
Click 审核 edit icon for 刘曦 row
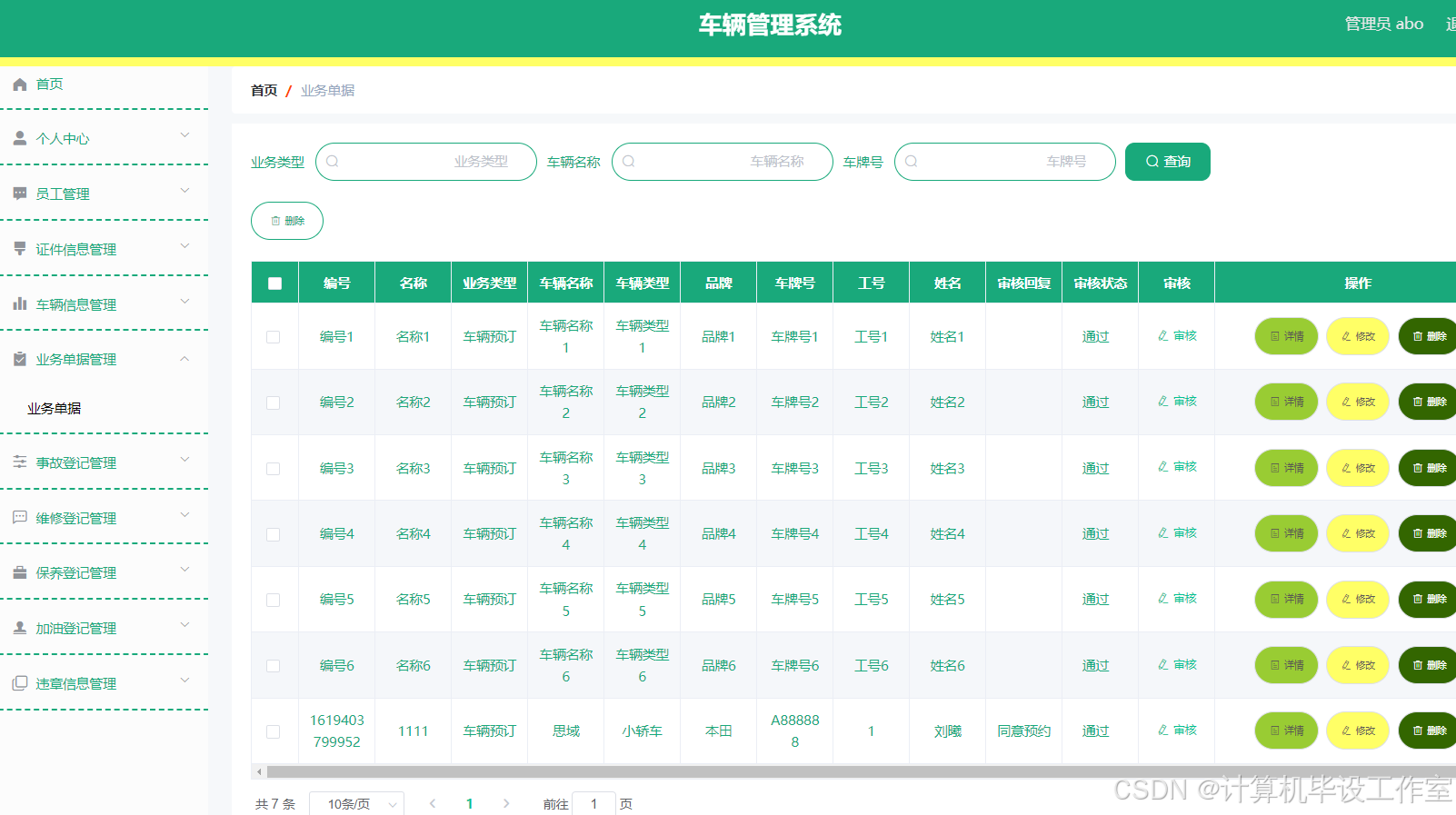[1163, 731]
